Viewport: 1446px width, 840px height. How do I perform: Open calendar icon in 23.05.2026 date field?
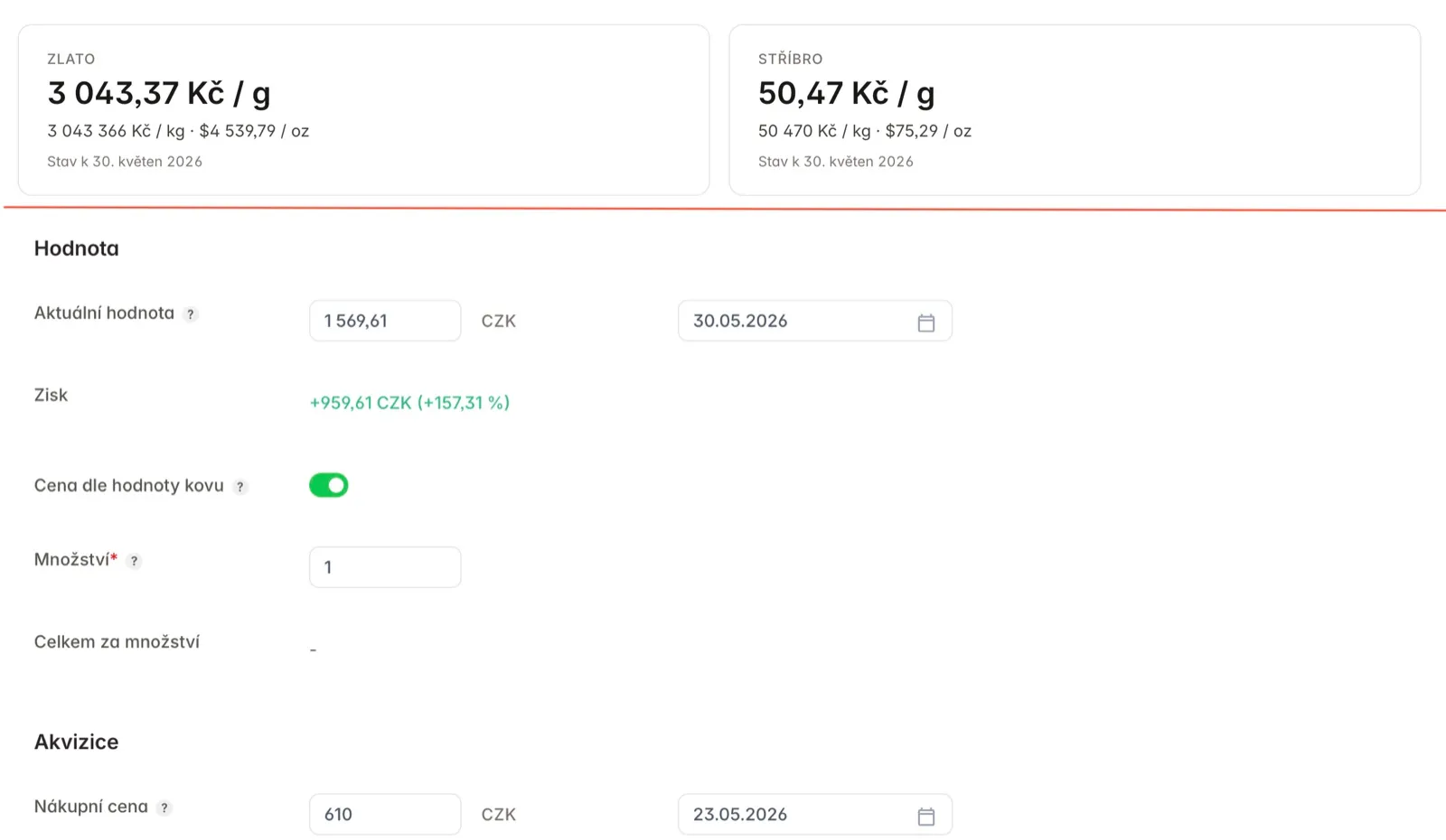(926, 817)
